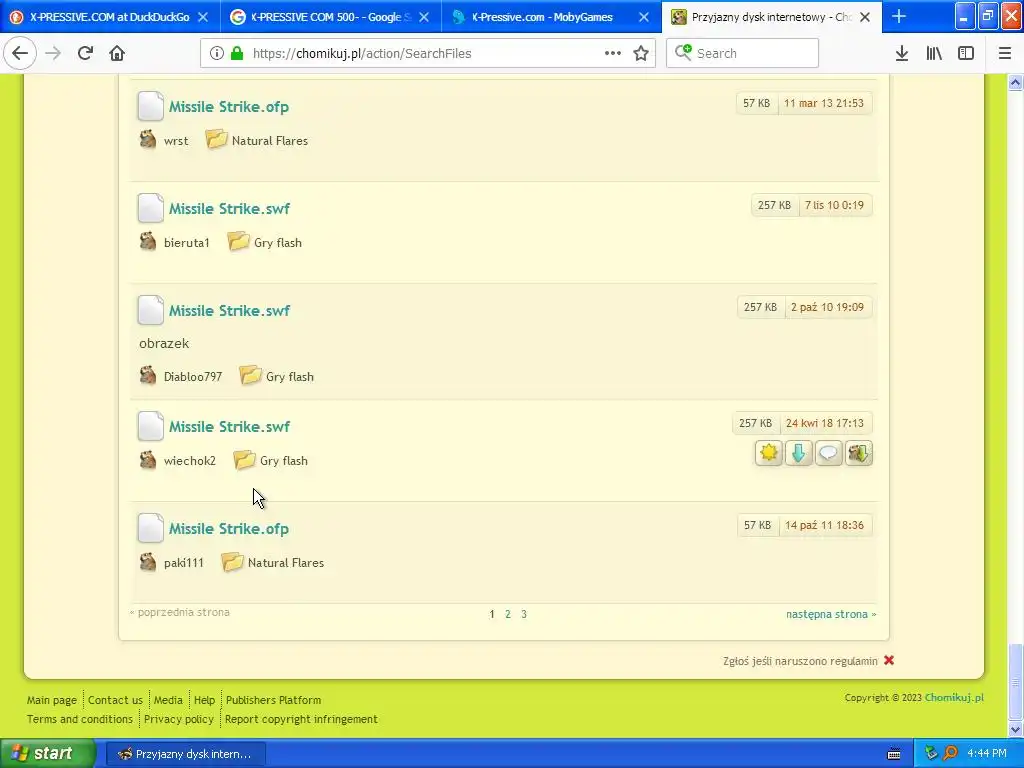This screenshot has width=1024, height=768.
Task: Go to results page 2
Action: pyautogui.click(x=507, y=614)
